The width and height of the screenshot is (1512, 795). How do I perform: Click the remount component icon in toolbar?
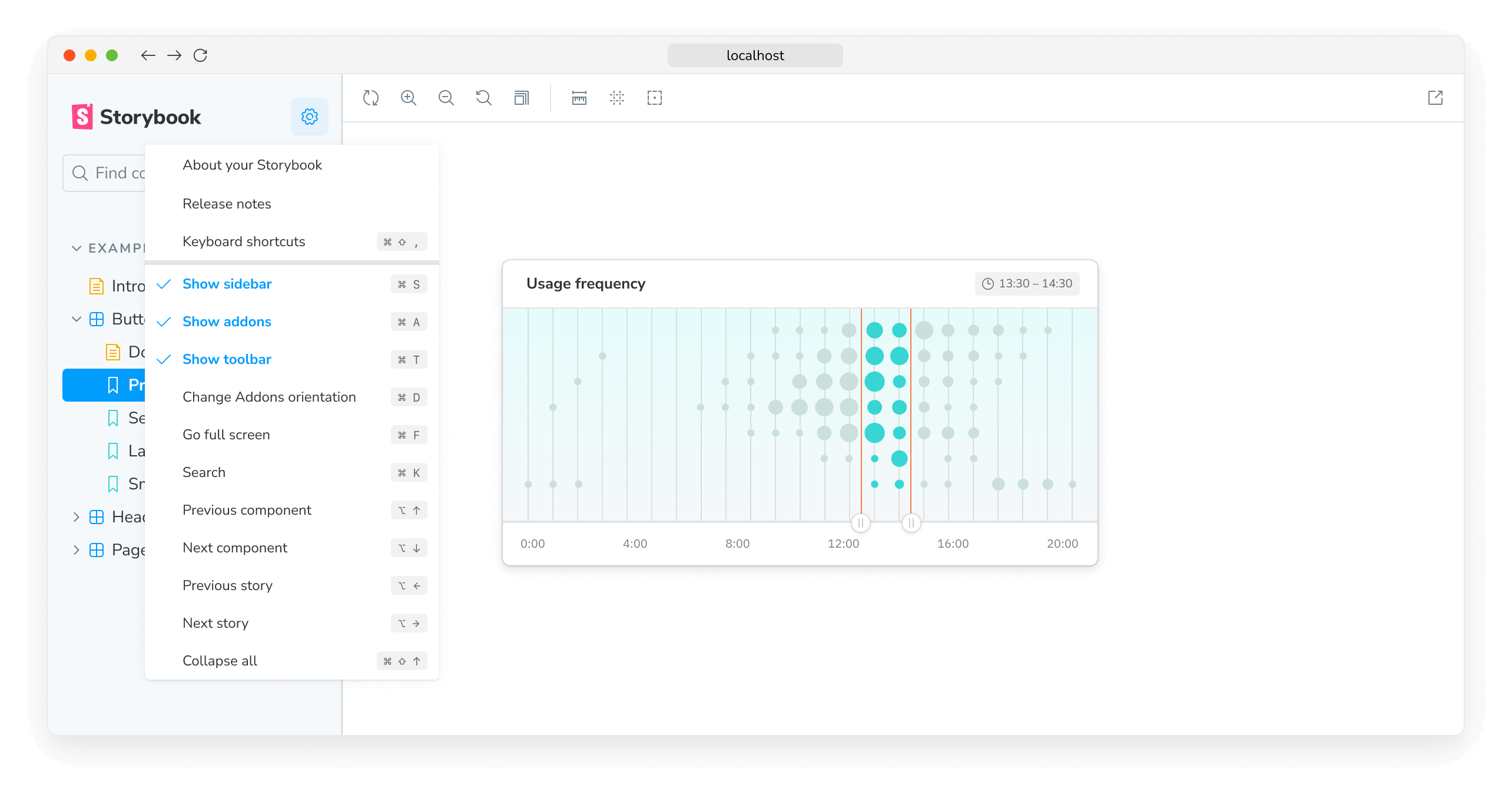coord(371,98)
